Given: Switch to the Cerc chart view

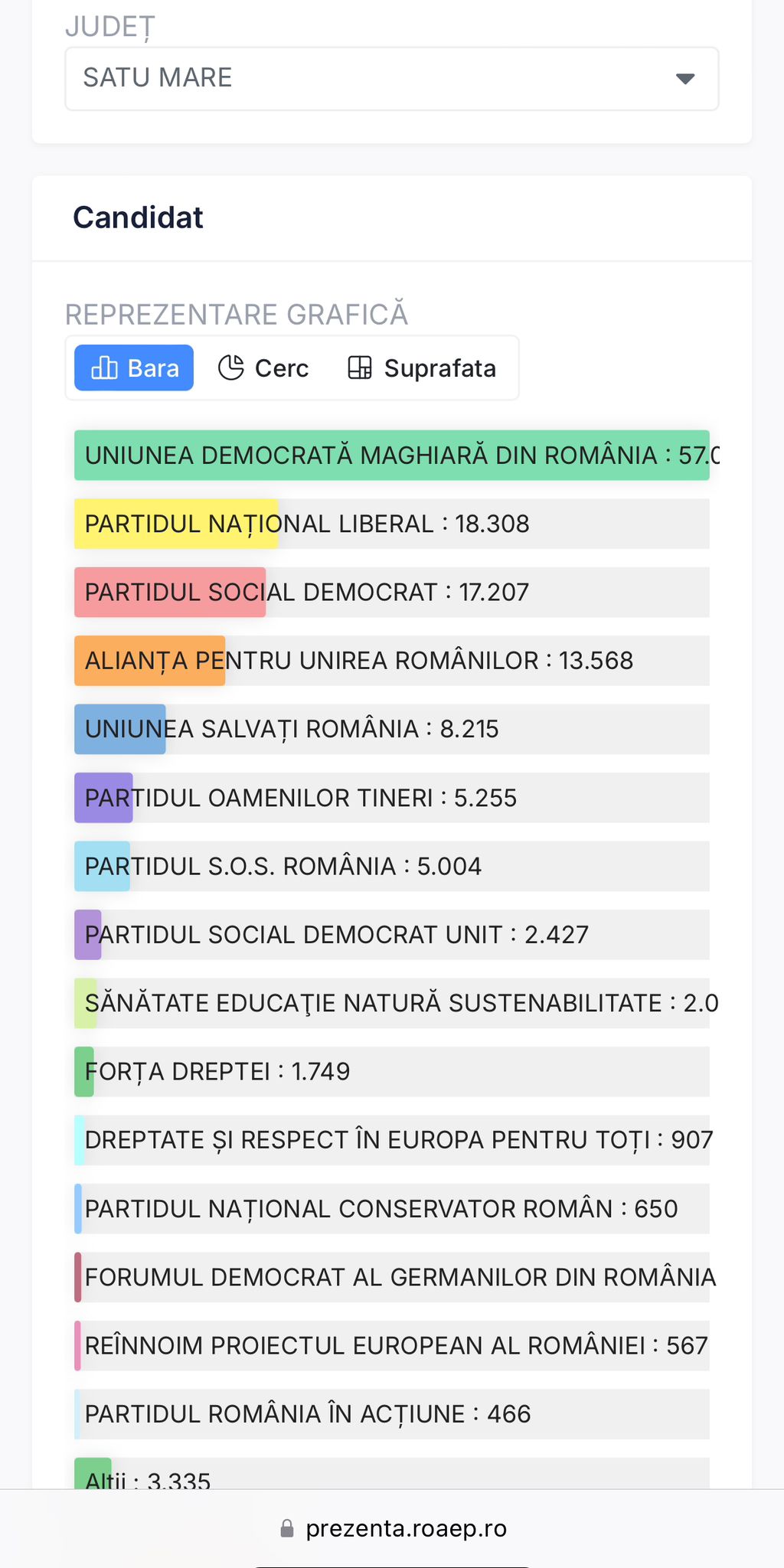Looking at the screenshot, I should pos(264,368).
